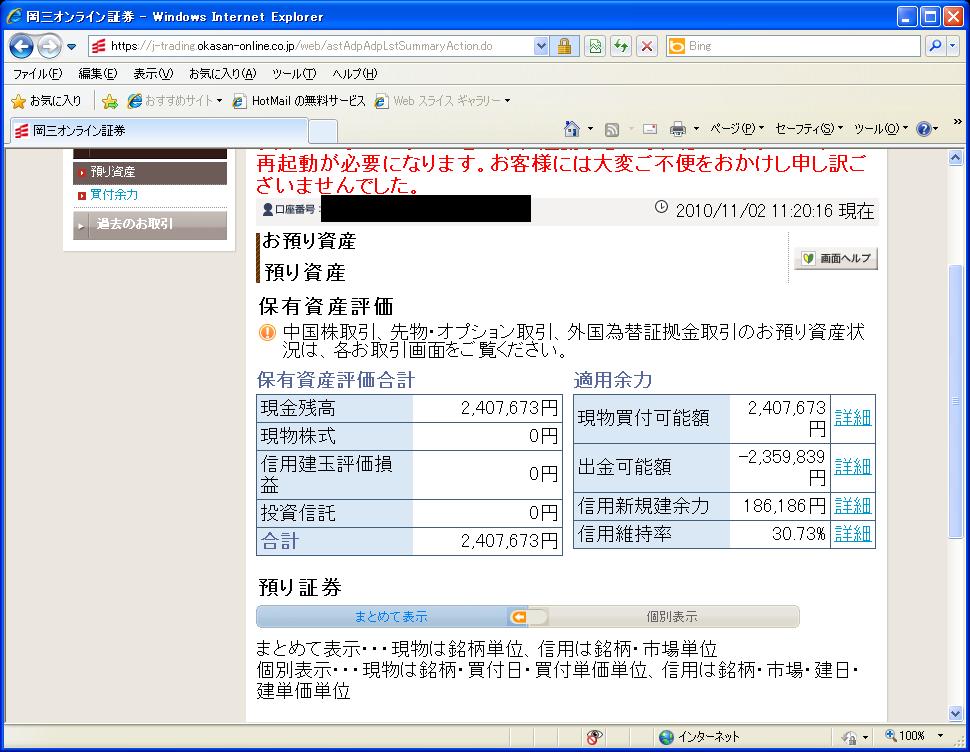Click the 口座番号 person icon
Image resolution: width=970 pixels, height=752 pixels.
(x=268, y=210)
